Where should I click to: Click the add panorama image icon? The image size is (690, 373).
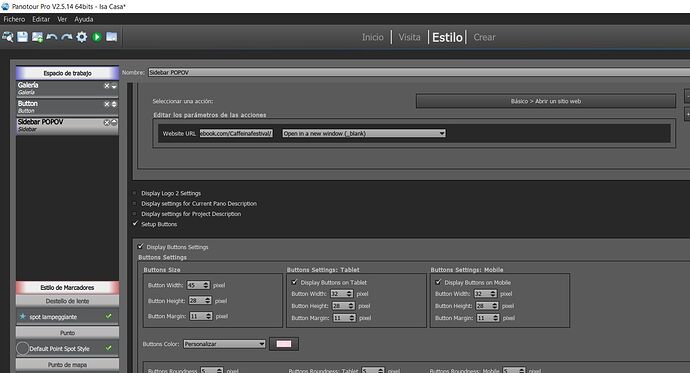(37, 37)
